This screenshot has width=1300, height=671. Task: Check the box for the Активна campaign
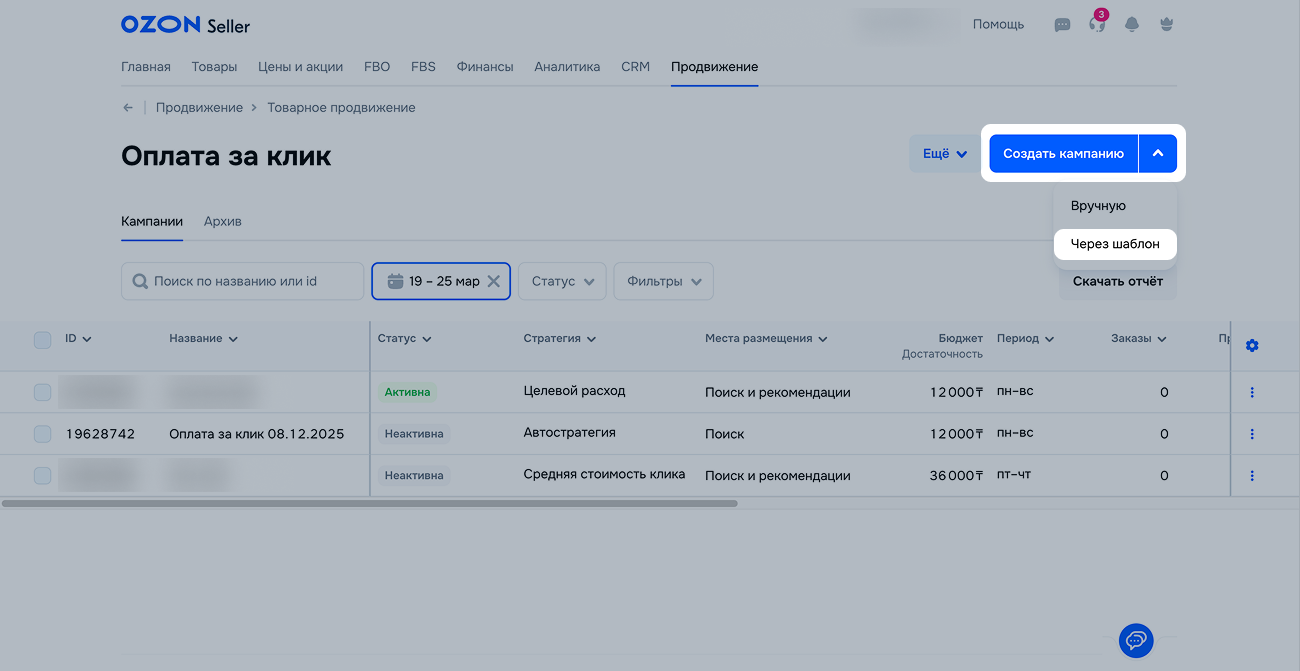tap(42, 392)
